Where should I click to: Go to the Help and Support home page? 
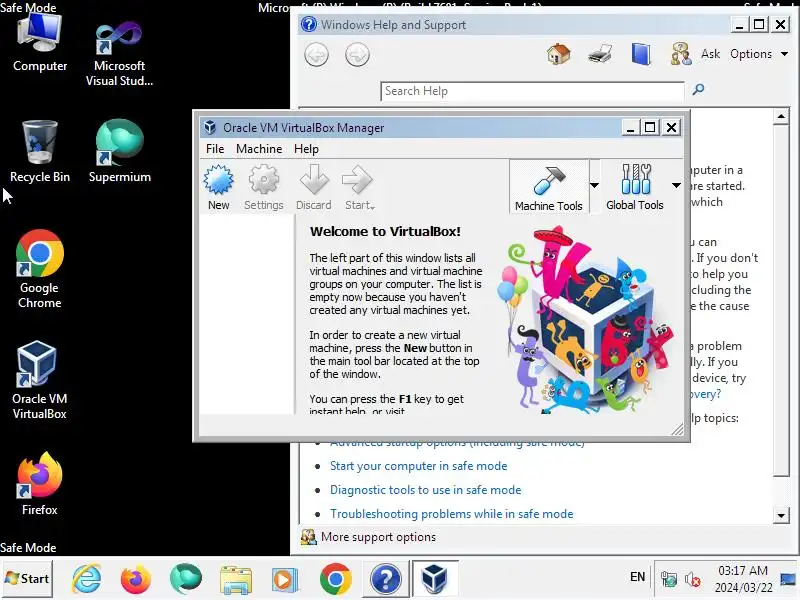[x=559, y=54]
